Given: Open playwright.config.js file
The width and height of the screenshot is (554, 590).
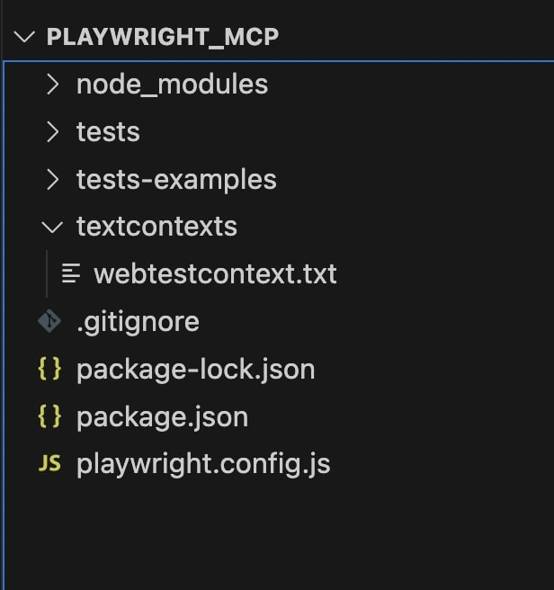Looking at the screenshot, I should (203, 464).
